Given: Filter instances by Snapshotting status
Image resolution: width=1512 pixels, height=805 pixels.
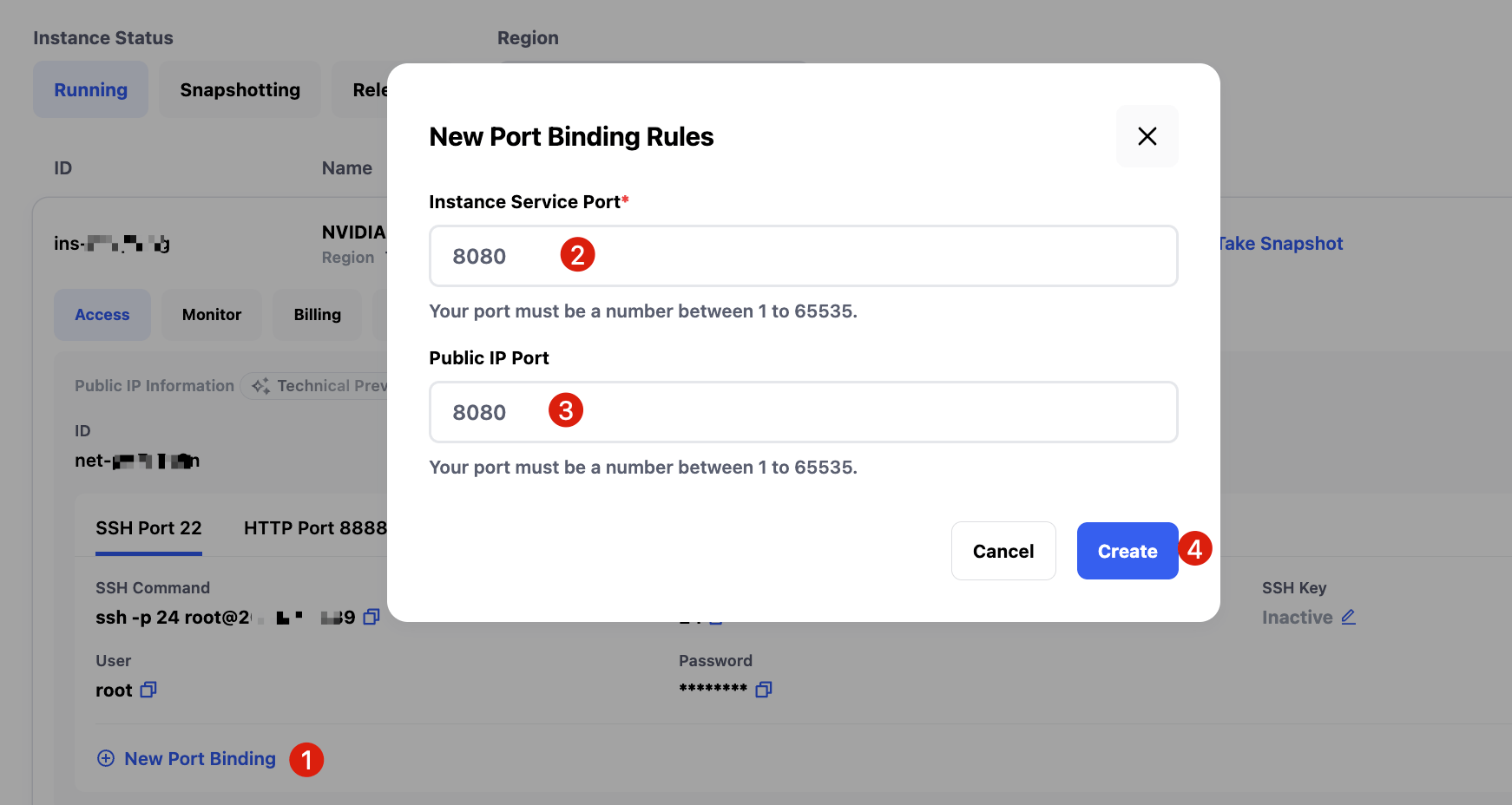Looking at the screenshot, I should tap(240, 90).
